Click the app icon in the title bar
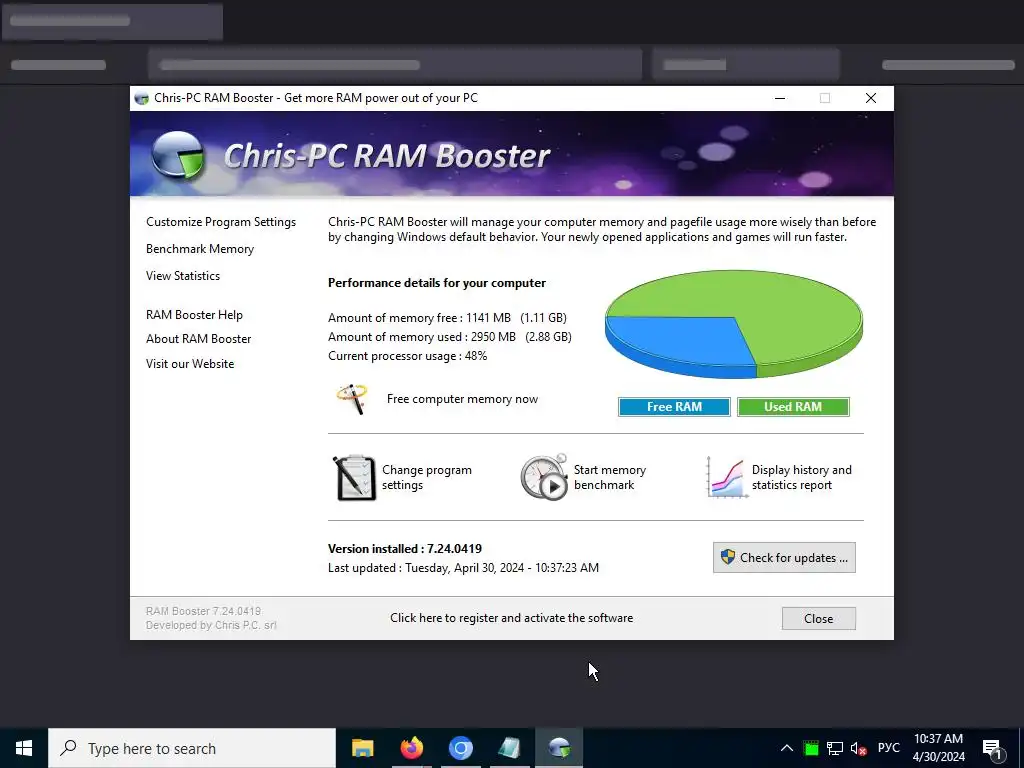Image resolution: width=1024 pixels, height=768 pixels. coord(142,99)
